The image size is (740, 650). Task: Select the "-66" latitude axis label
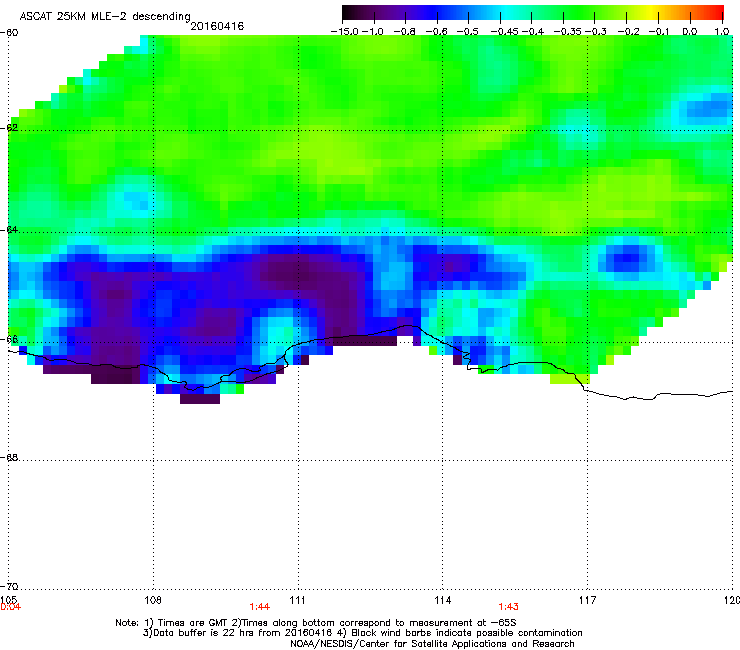pos(9,339)
